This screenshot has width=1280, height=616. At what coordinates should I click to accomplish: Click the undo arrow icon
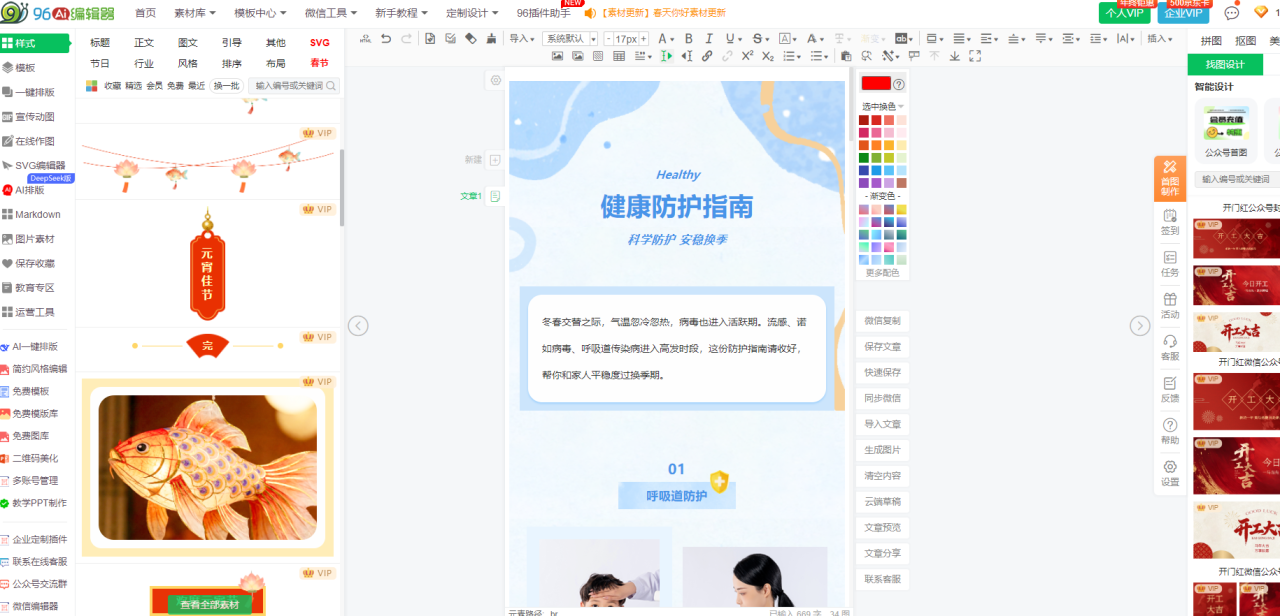(386, 39)
